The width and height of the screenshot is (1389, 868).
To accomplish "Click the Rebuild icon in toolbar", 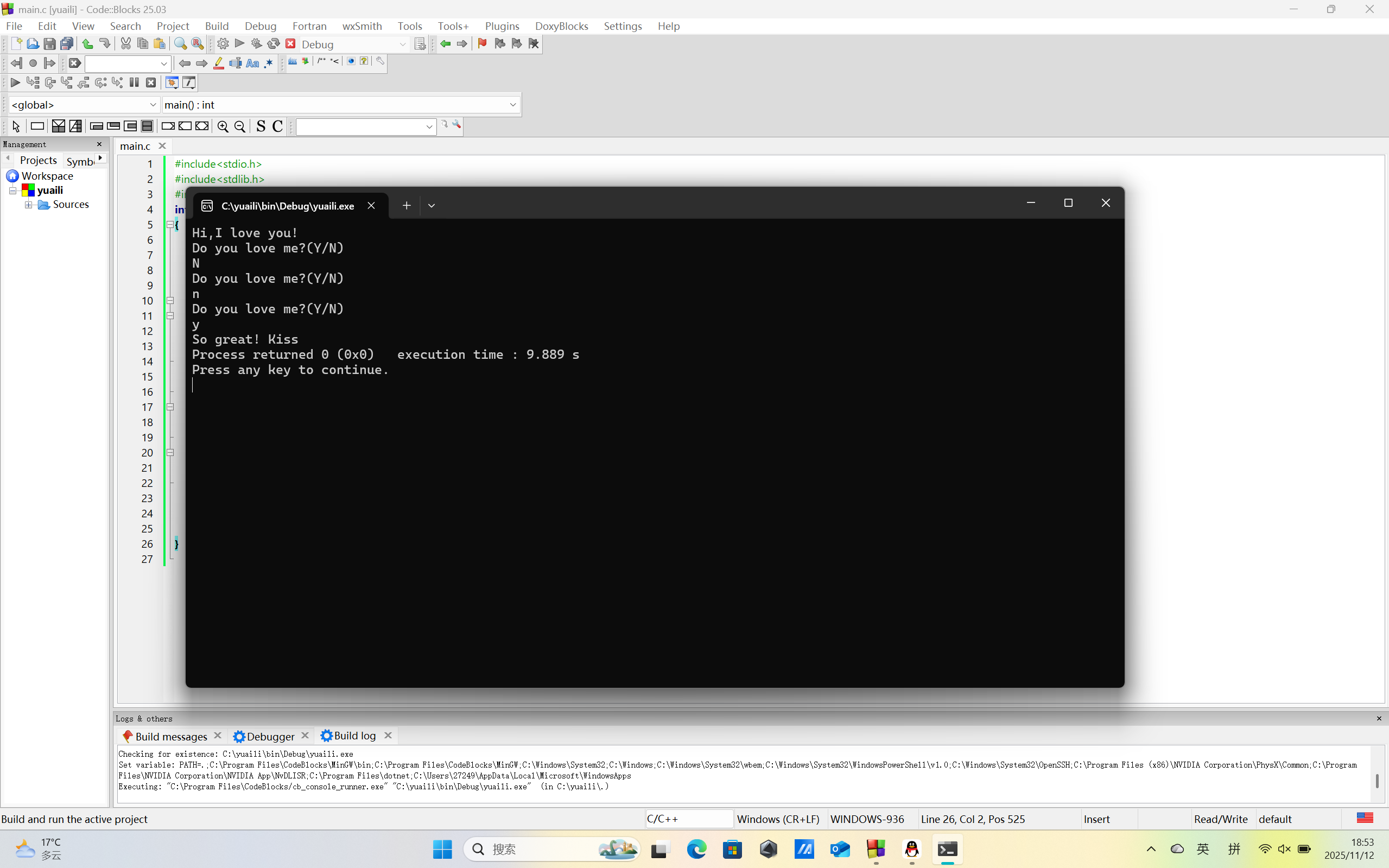I will click(274, 44).
